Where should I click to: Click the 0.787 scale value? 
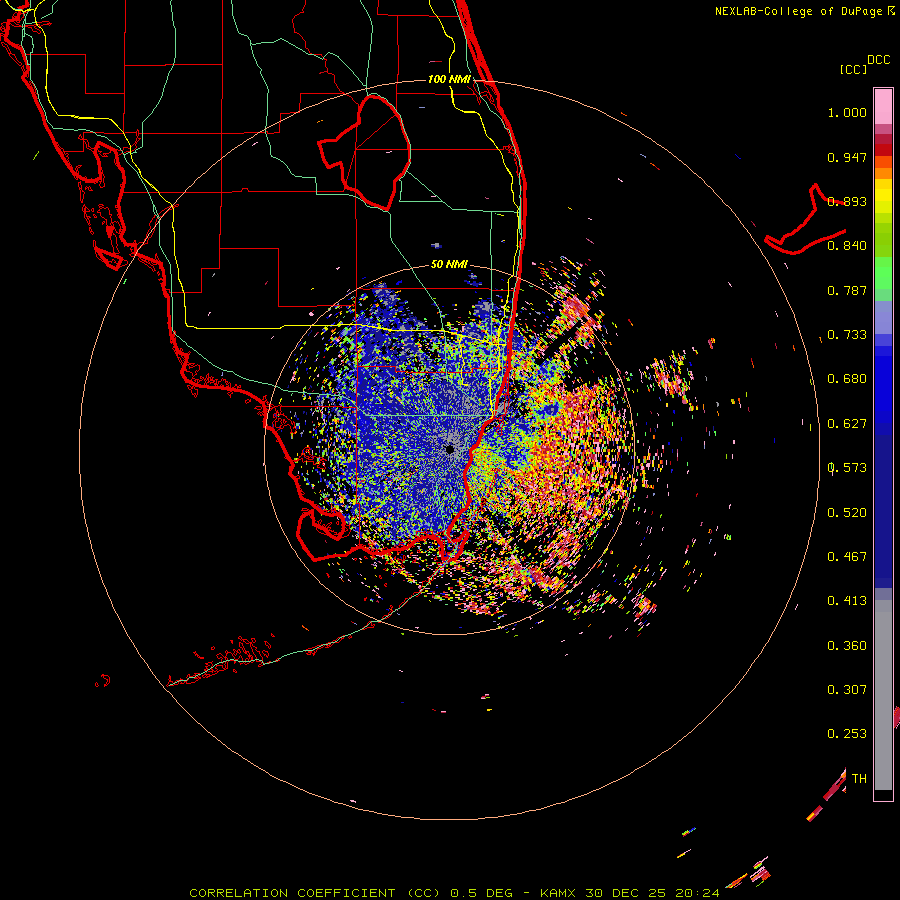tap(847, 290)
